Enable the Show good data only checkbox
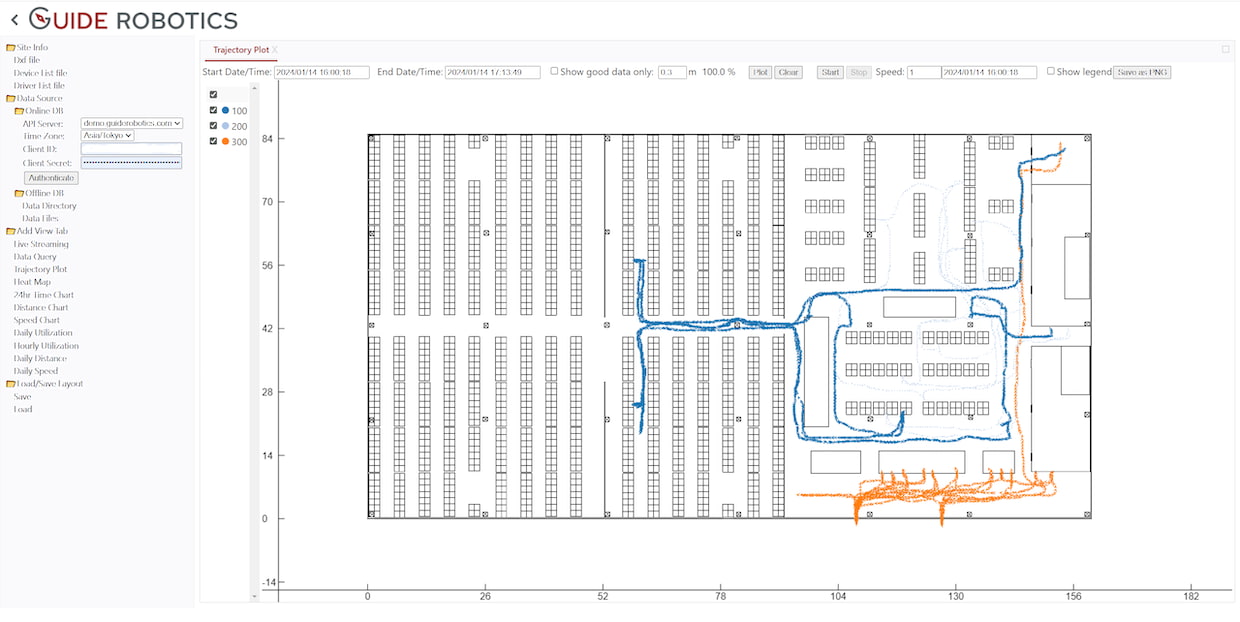1240x622 pixels. pyautogui.click(x=555, y=72)
